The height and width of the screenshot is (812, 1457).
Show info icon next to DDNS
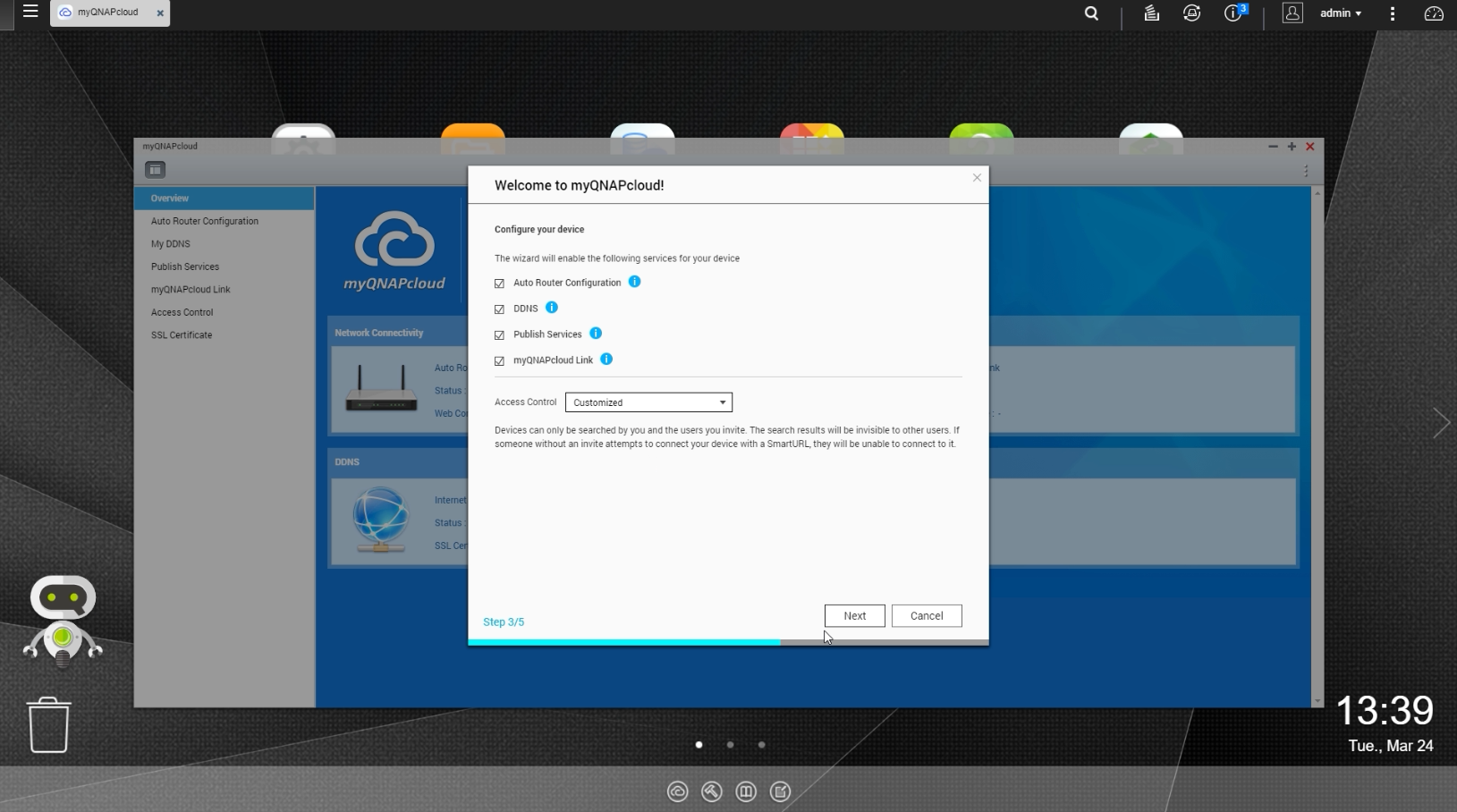(x=552, y=308)
